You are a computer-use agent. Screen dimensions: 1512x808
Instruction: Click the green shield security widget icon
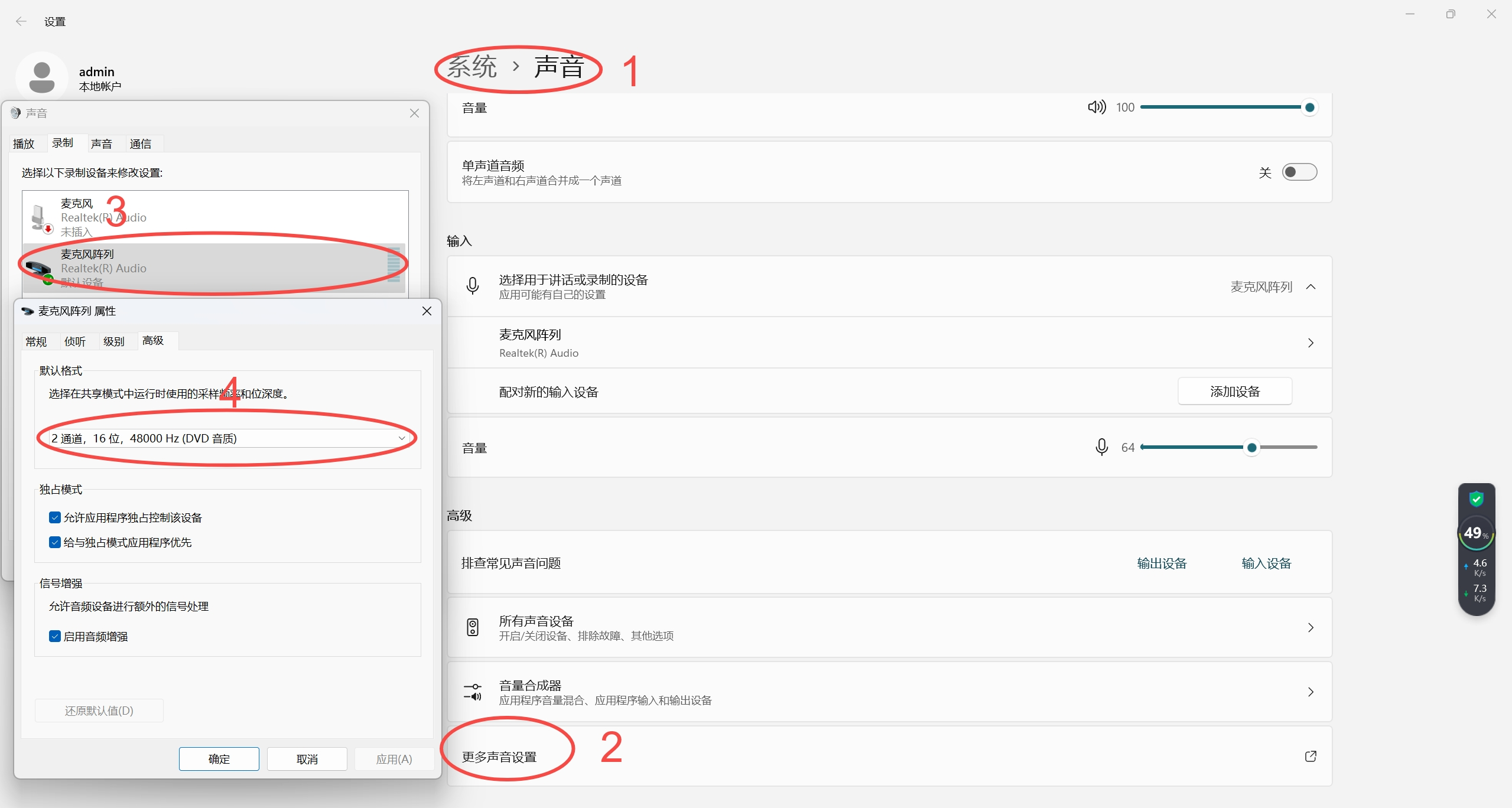coord(1476,500)
